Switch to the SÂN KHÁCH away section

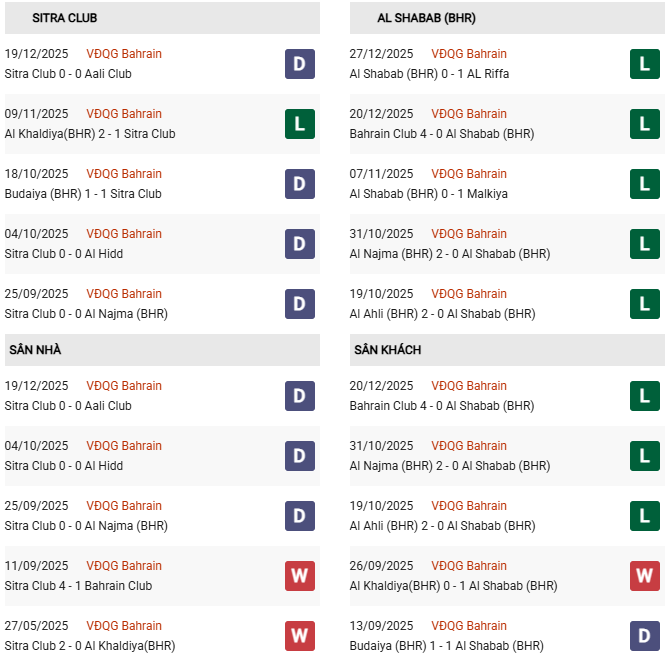[x=387, y=350]
